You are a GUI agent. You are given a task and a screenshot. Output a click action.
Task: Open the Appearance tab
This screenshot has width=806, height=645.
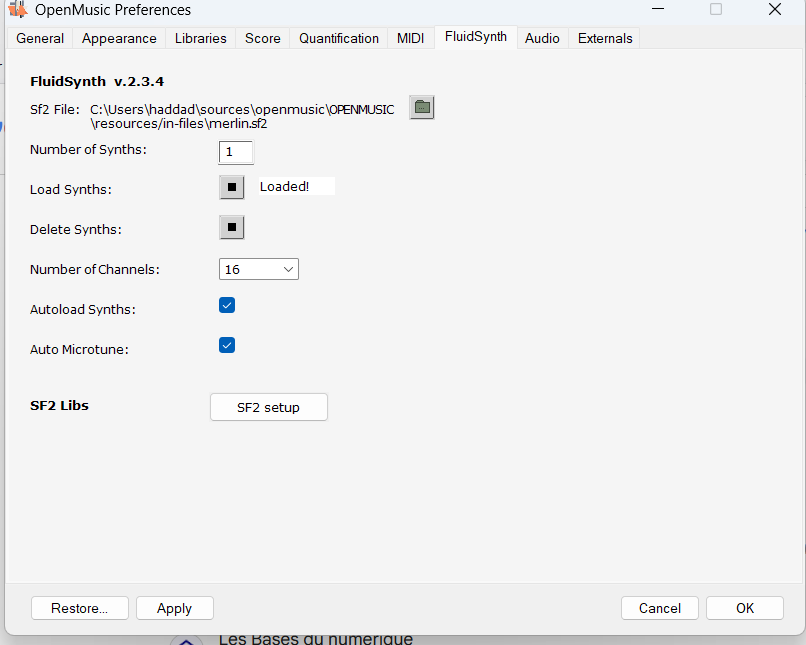click(119, 38)
